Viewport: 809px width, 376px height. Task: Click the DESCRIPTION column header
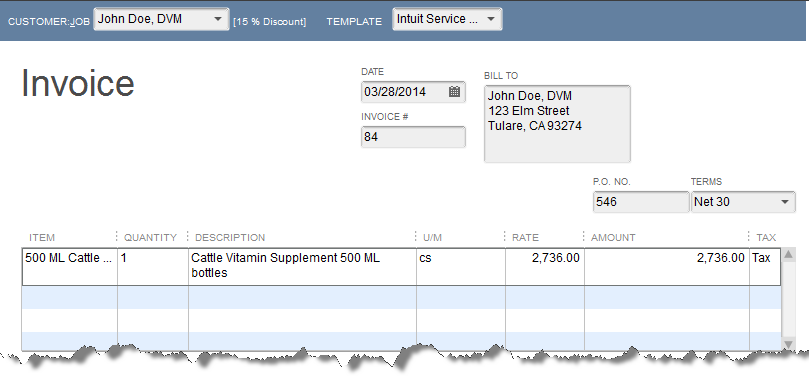tap(230, 238)
